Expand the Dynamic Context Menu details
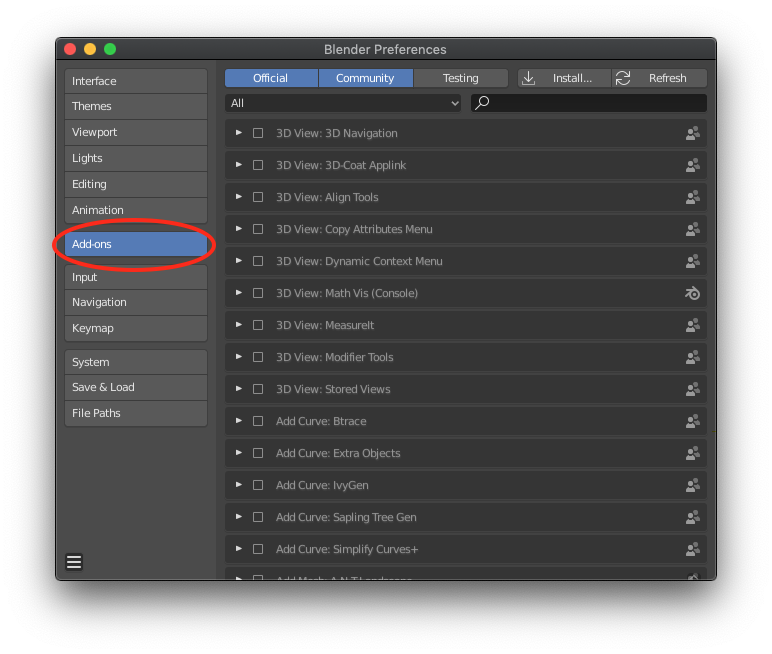The image size is (772, 654). coord(239,261)
